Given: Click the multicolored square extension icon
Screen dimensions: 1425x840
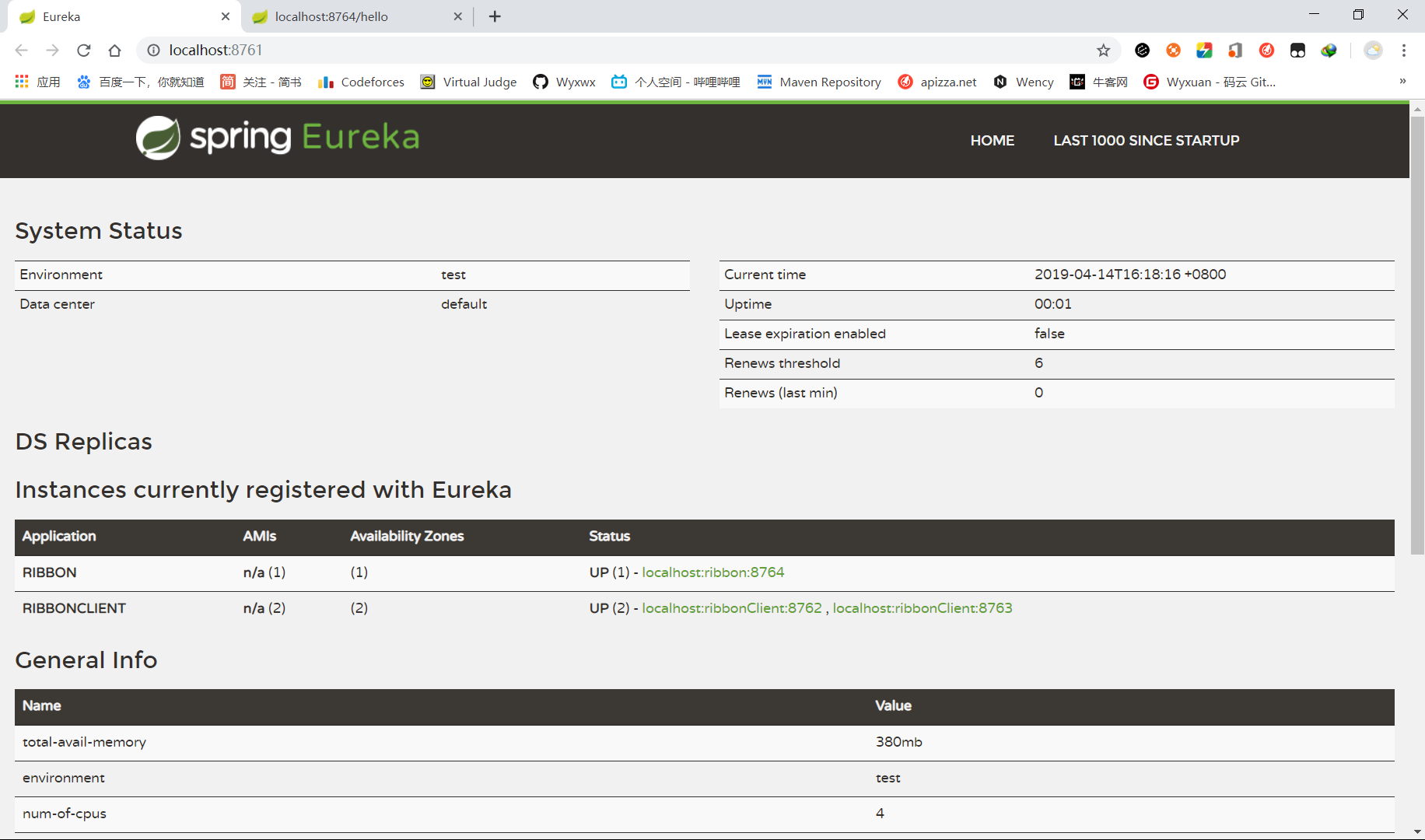Looking at the screenshot, I should tap(1204, 51).
